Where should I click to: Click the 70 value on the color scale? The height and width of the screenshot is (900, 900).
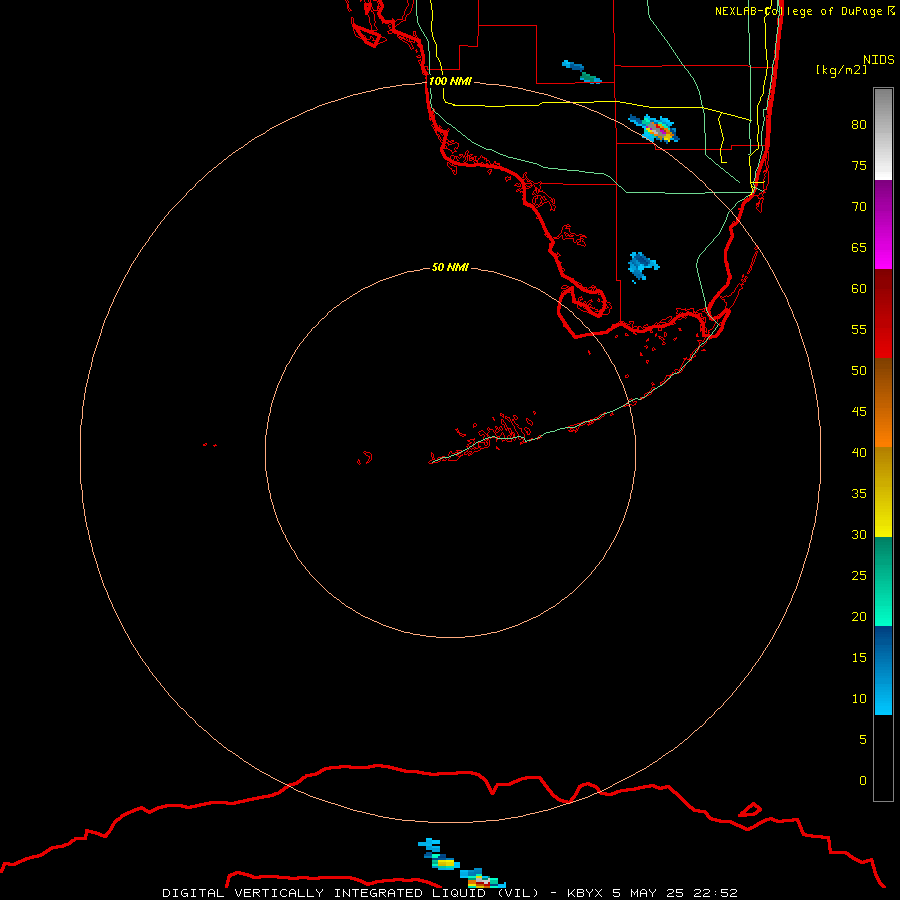pyautogui.click(x=859, y=207)
